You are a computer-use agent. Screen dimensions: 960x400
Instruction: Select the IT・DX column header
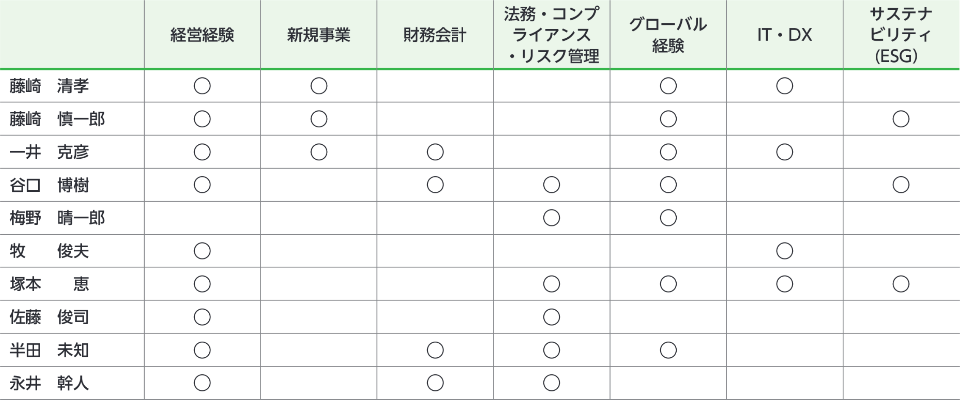[784, 35]
